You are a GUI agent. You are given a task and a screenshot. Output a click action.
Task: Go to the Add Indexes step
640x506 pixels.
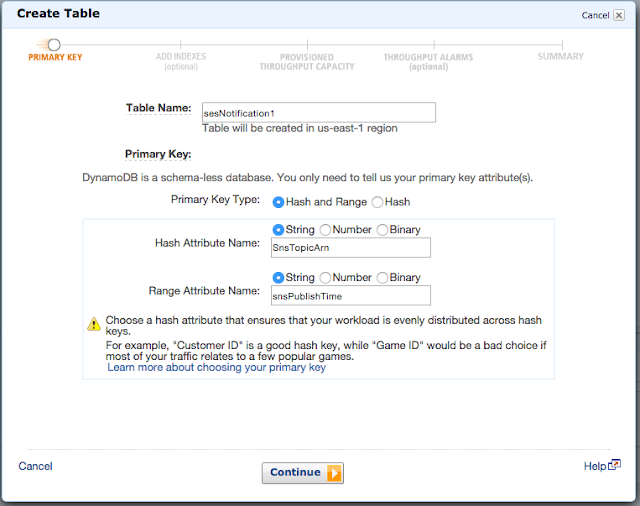(181, 61)
